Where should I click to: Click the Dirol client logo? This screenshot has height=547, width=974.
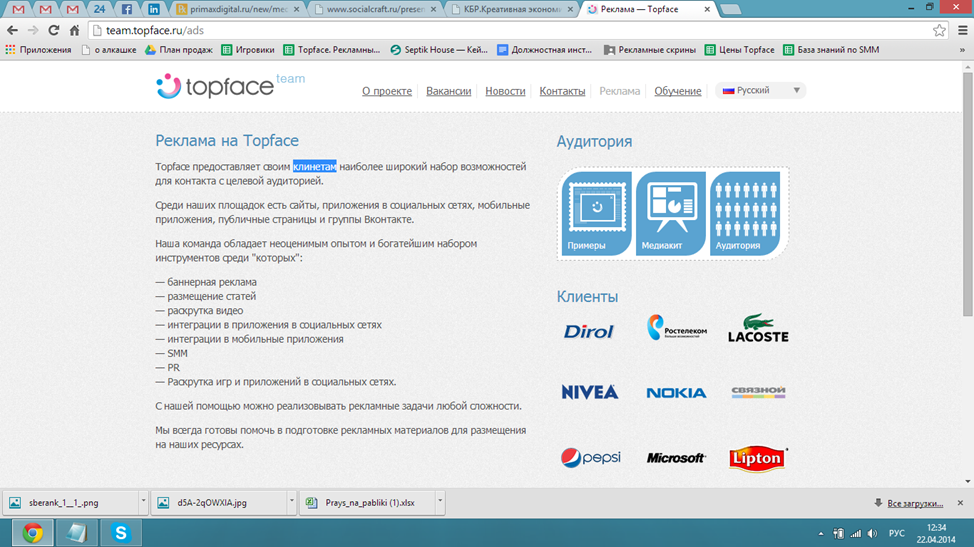click(x=589, y=332)
